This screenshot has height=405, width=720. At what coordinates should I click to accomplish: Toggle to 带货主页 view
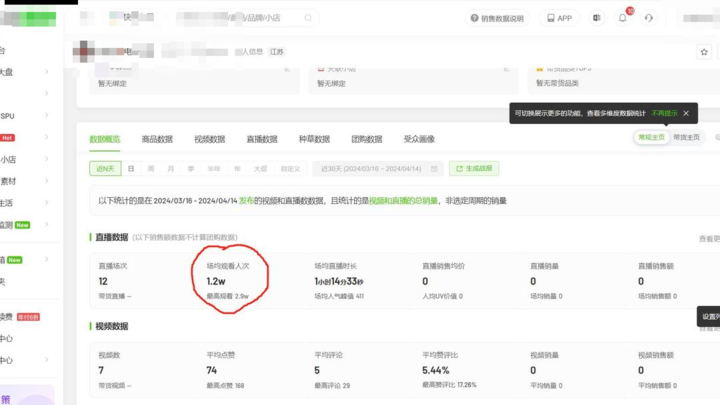click(x=686, y=137)
